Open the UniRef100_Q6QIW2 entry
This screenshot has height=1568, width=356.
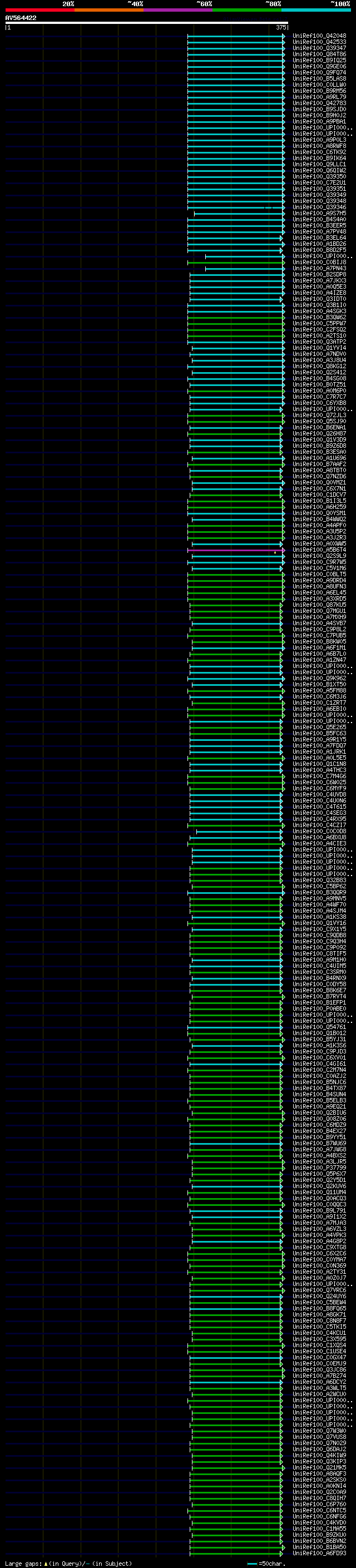[x=319, y=170]
